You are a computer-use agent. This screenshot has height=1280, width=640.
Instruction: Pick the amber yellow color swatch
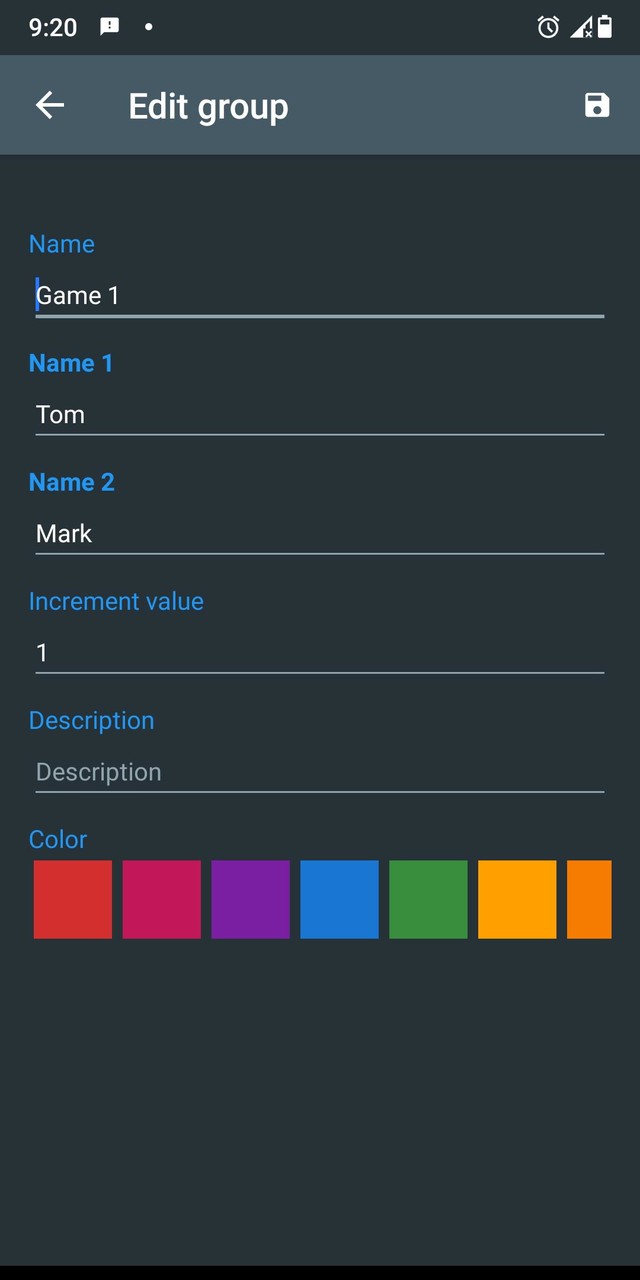coord(517,899)
